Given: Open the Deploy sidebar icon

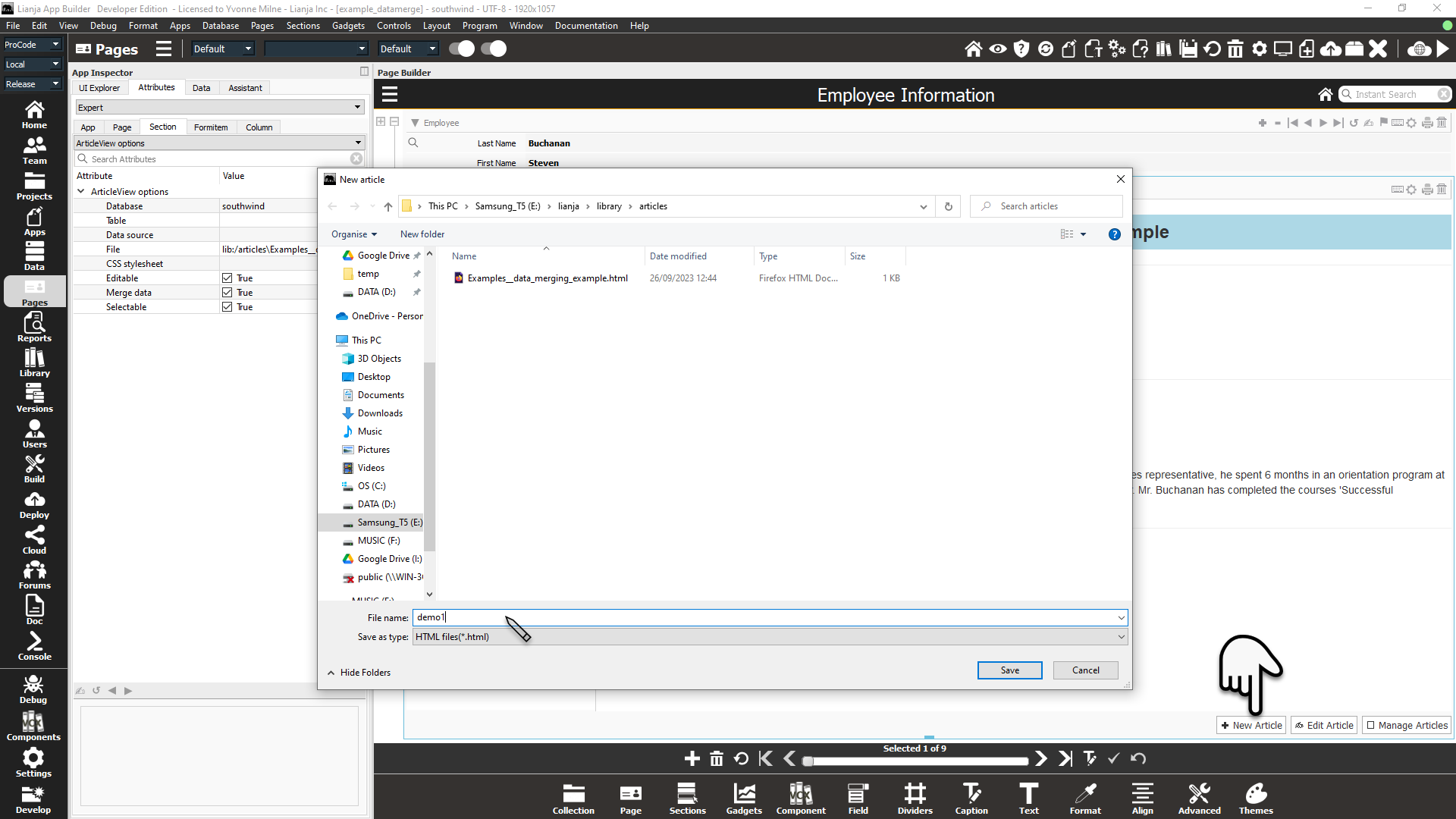Looking at the screenshot, I should click(x=34, y=504).
